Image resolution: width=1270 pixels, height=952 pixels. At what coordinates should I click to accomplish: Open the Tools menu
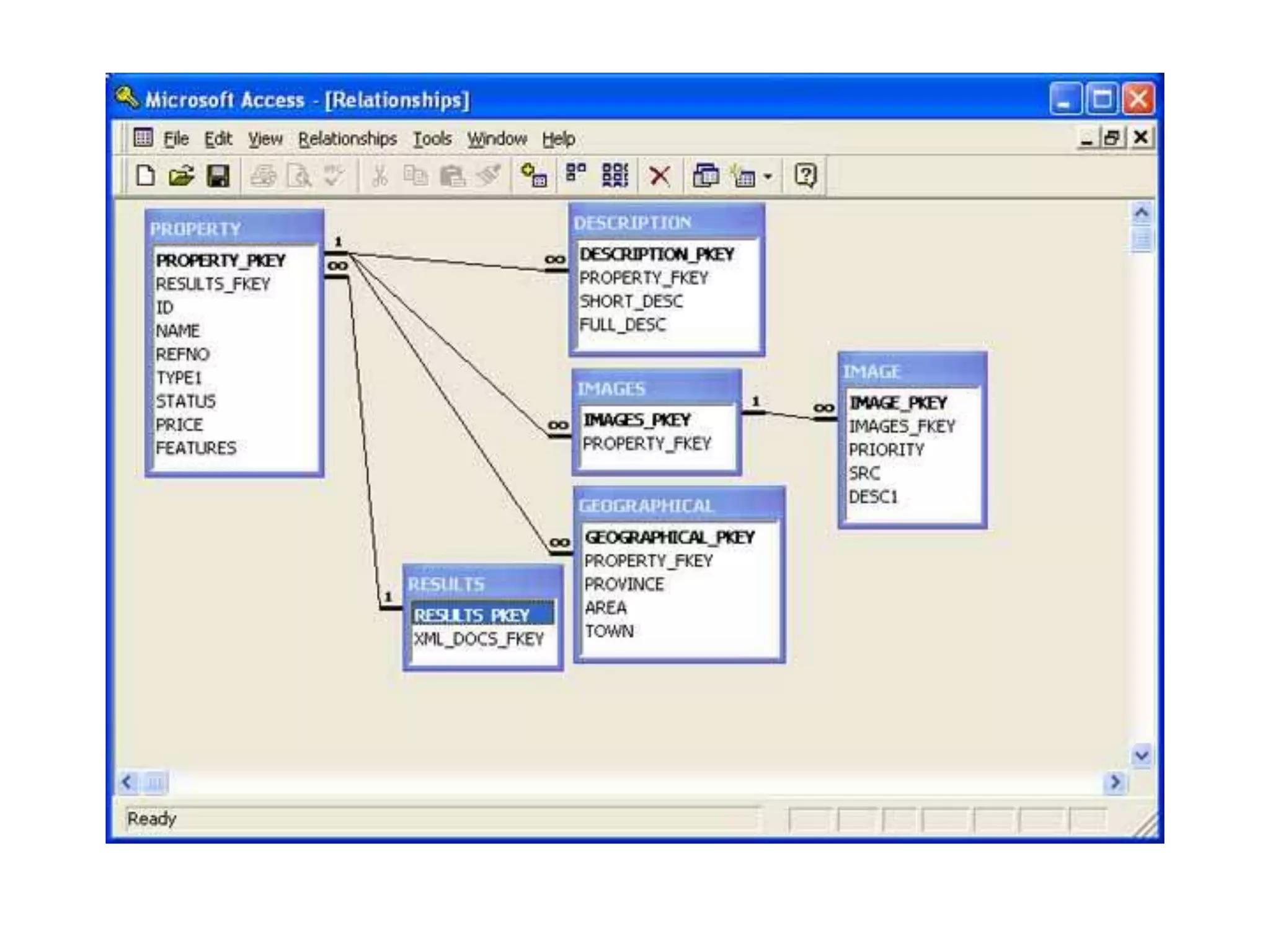(x=432, y=139)
